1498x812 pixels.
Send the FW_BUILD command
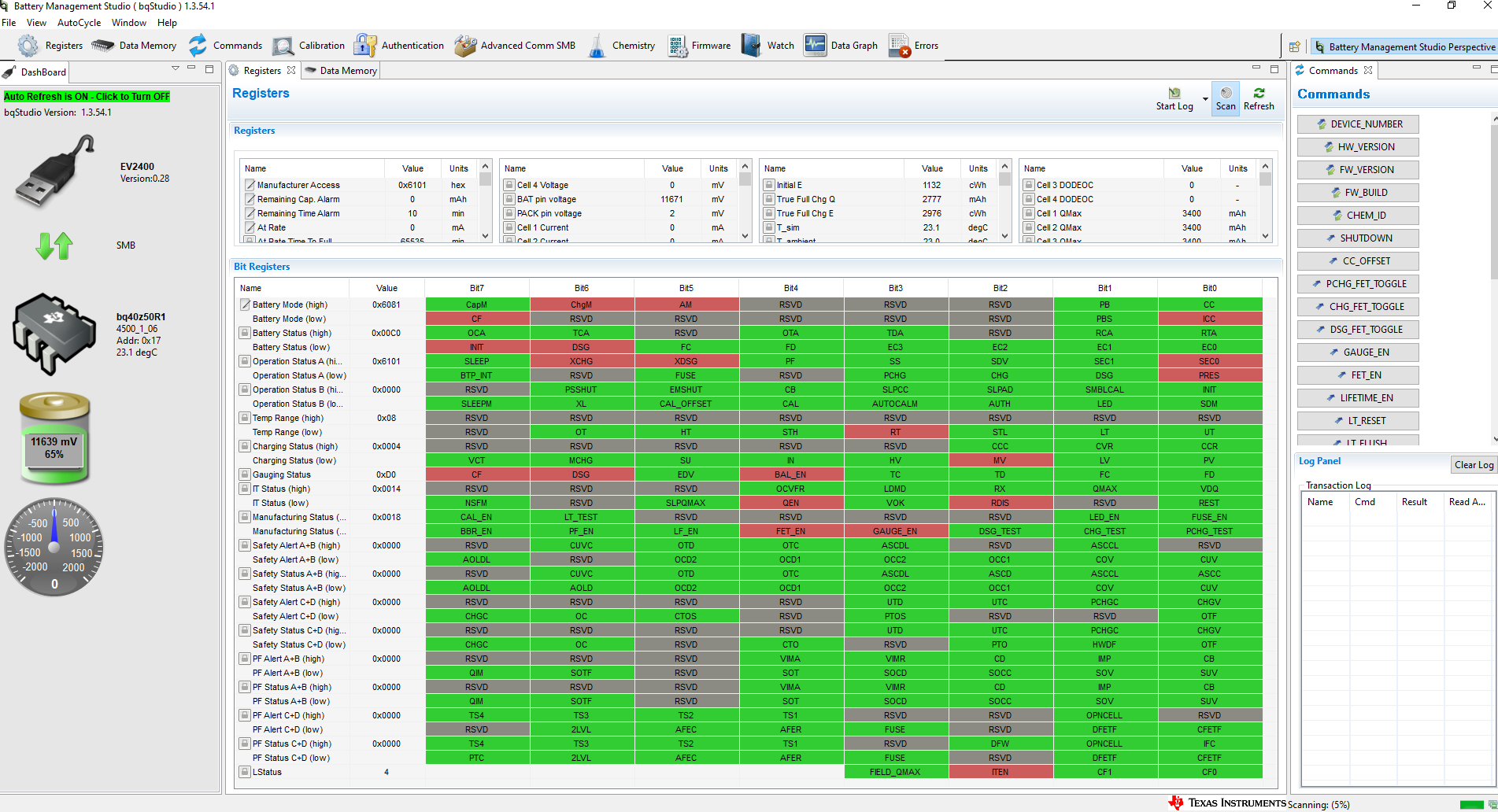(x=1358, y=193)
